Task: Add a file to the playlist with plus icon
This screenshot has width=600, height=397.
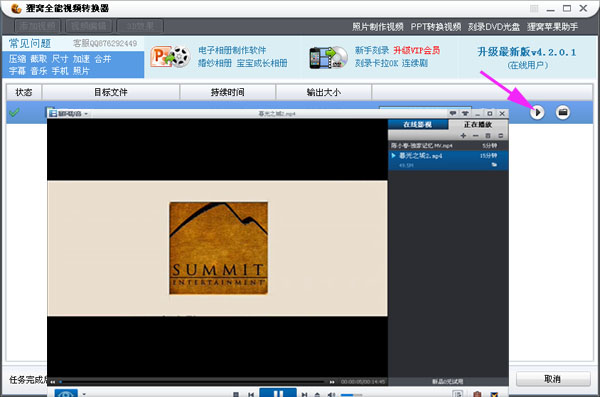Action: [463, 136]
